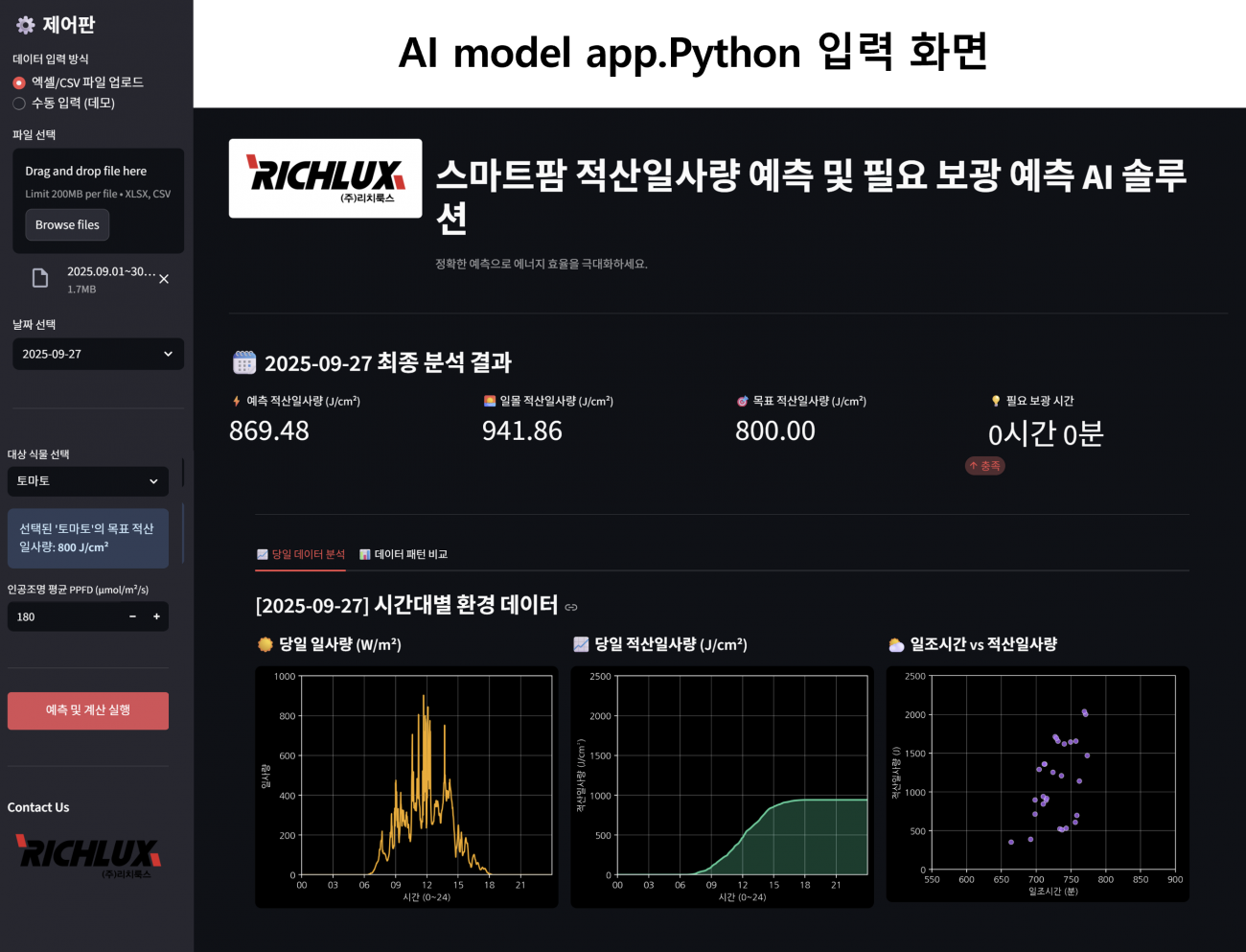Click the lightning icon beside 예측 적산일사량
Viewport: 1246px width, 952px height.
(236, 401)
